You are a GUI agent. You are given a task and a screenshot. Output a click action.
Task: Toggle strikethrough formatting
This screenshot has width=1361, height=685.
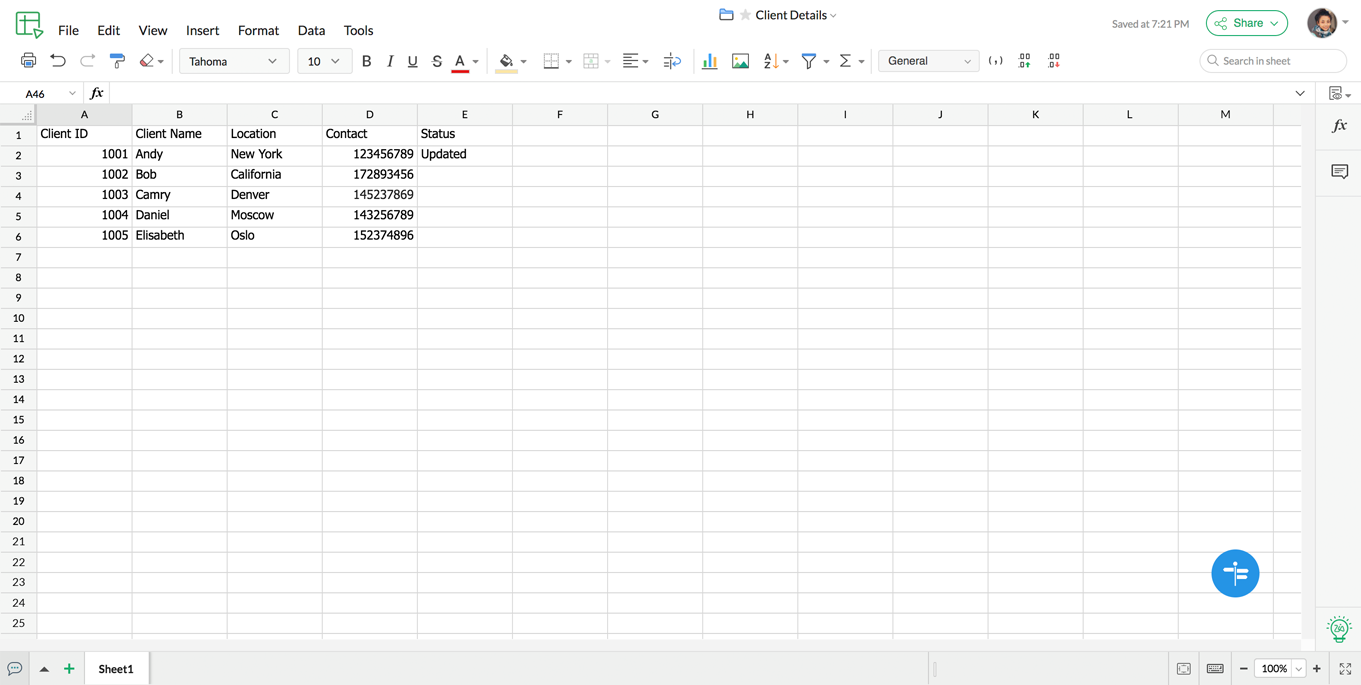click(437, 61)
